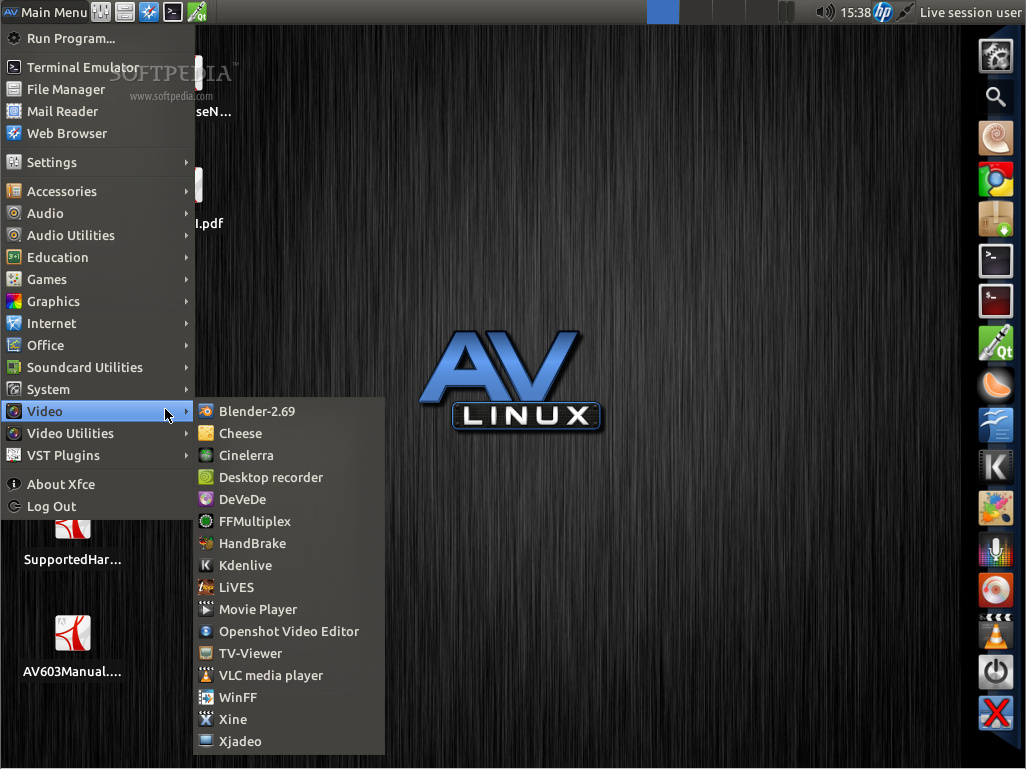Click the Chrome dock icon
The height and width of the screenshot is (769, 1026).
(x=996, y=179)
